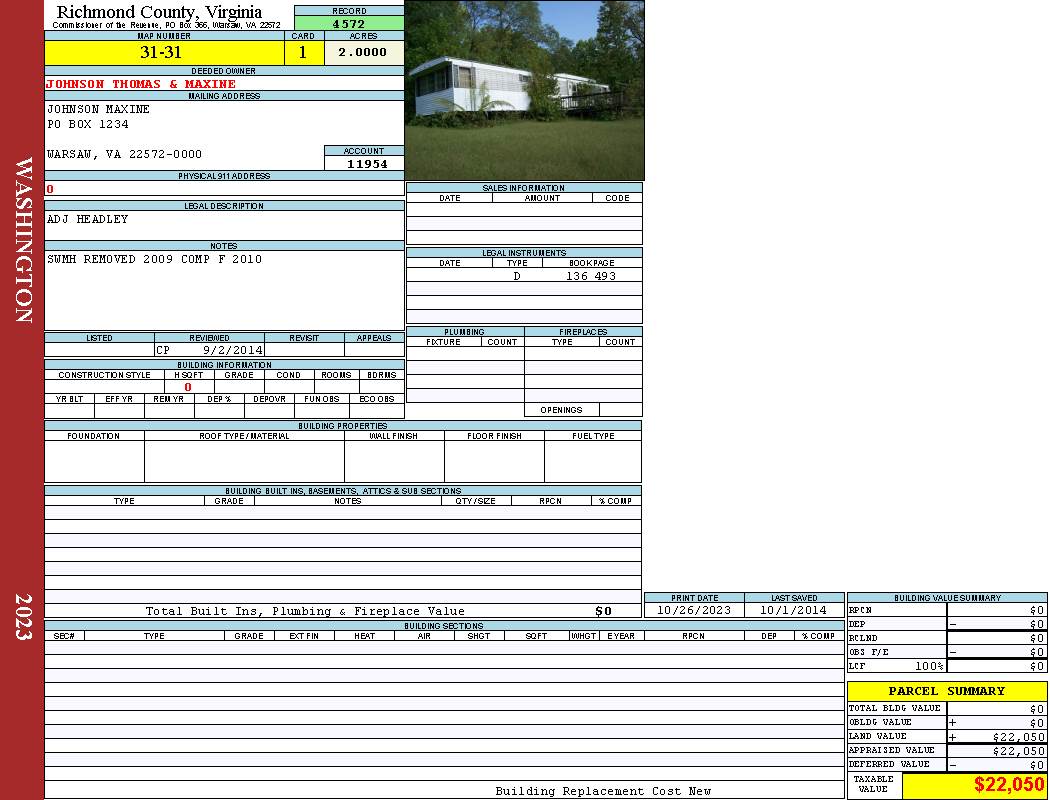The image size is (1050, 800).
Task: Click the FUEL TYPE column header
Action: tap(593, 436)
